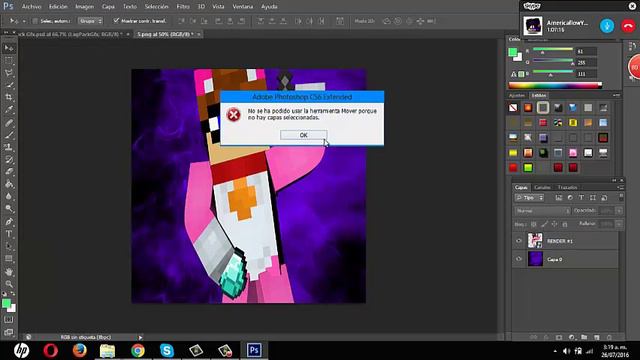Open the Edición menu

tap(58, 7)
